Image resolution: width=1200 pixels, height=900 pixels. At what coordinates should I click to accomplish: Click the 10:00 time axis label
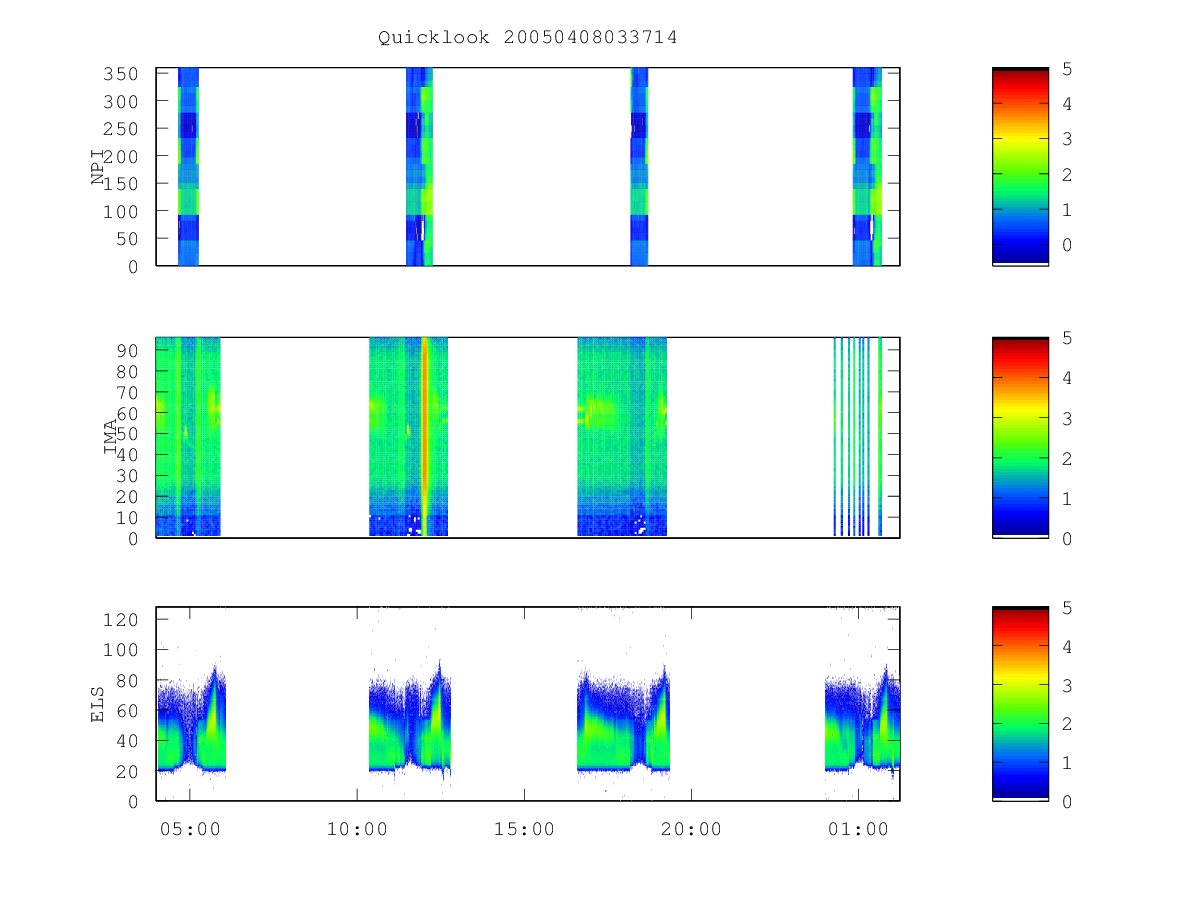pos(357,830)
